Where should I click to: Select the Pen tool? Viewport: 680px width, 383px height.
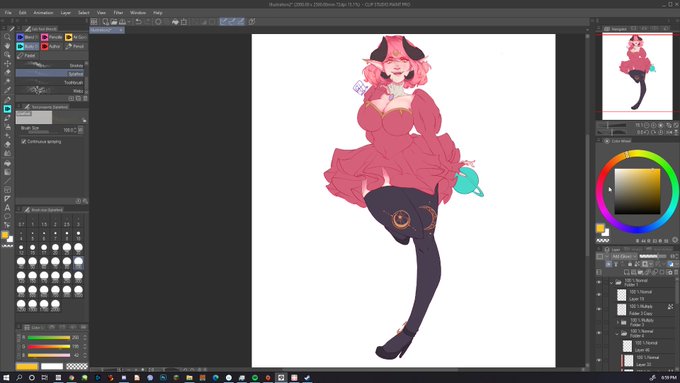[7, 100]
